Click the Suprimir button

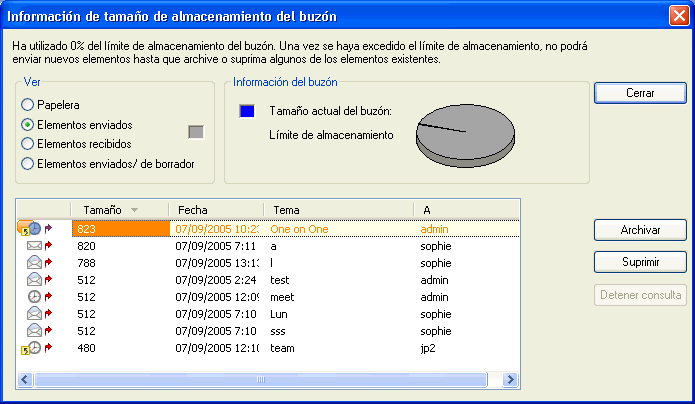(x=640, y=262)
